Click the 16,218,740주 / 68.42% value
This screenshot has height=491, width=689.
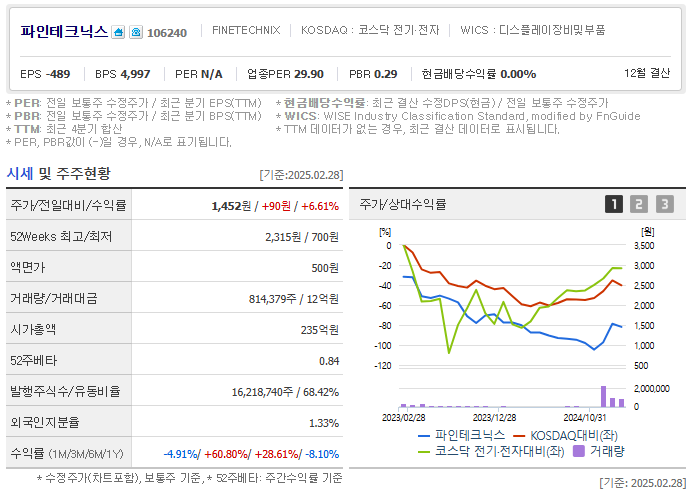(x=286, y=392)
